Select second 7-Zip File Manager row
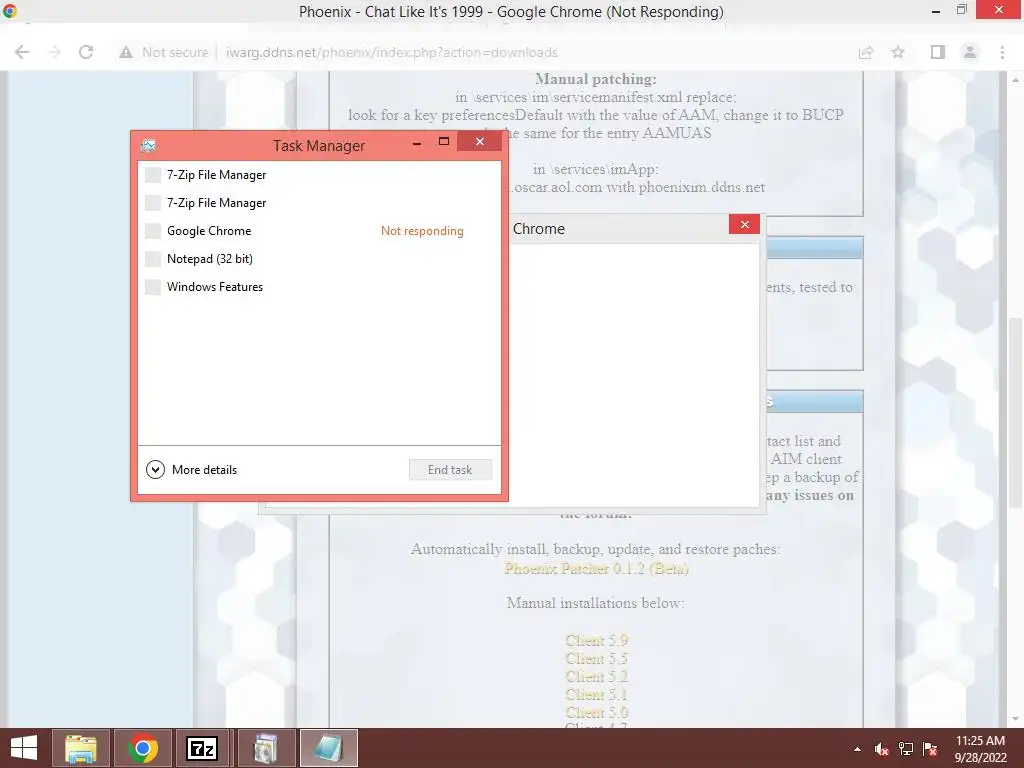The width and height of the screenshot is (1024, 768). pyautogui.click(x=319, y=202)
